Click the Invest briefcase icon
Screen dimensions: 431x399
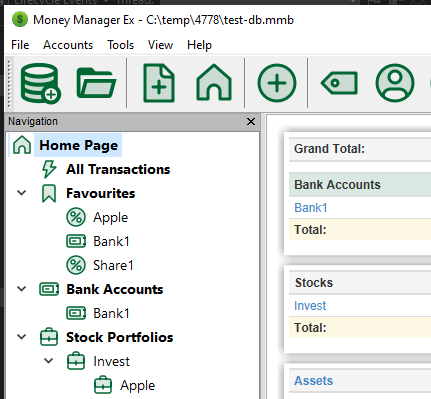coord(76,361)
